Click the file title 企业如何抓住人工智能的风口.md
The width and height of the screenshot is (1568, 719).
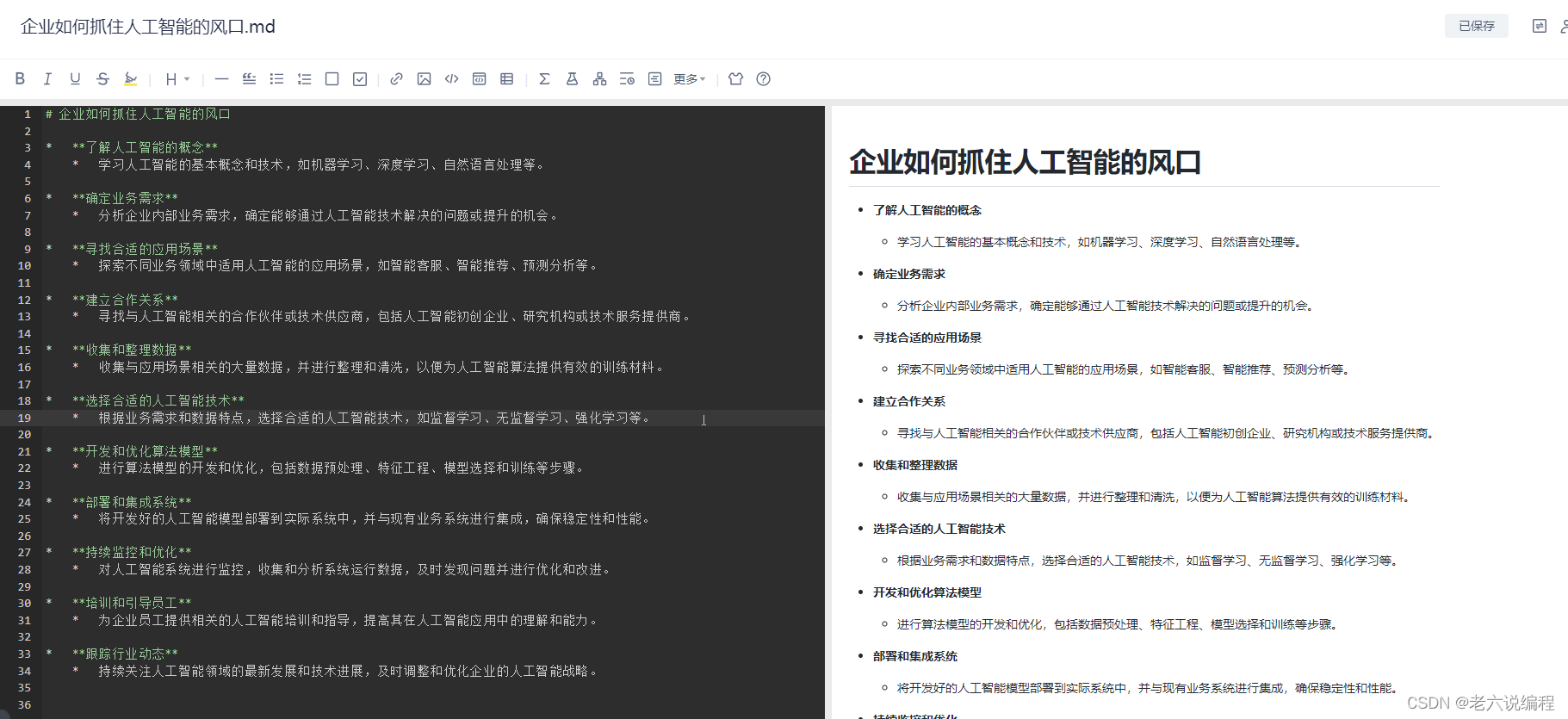click(x=148, y=27)
